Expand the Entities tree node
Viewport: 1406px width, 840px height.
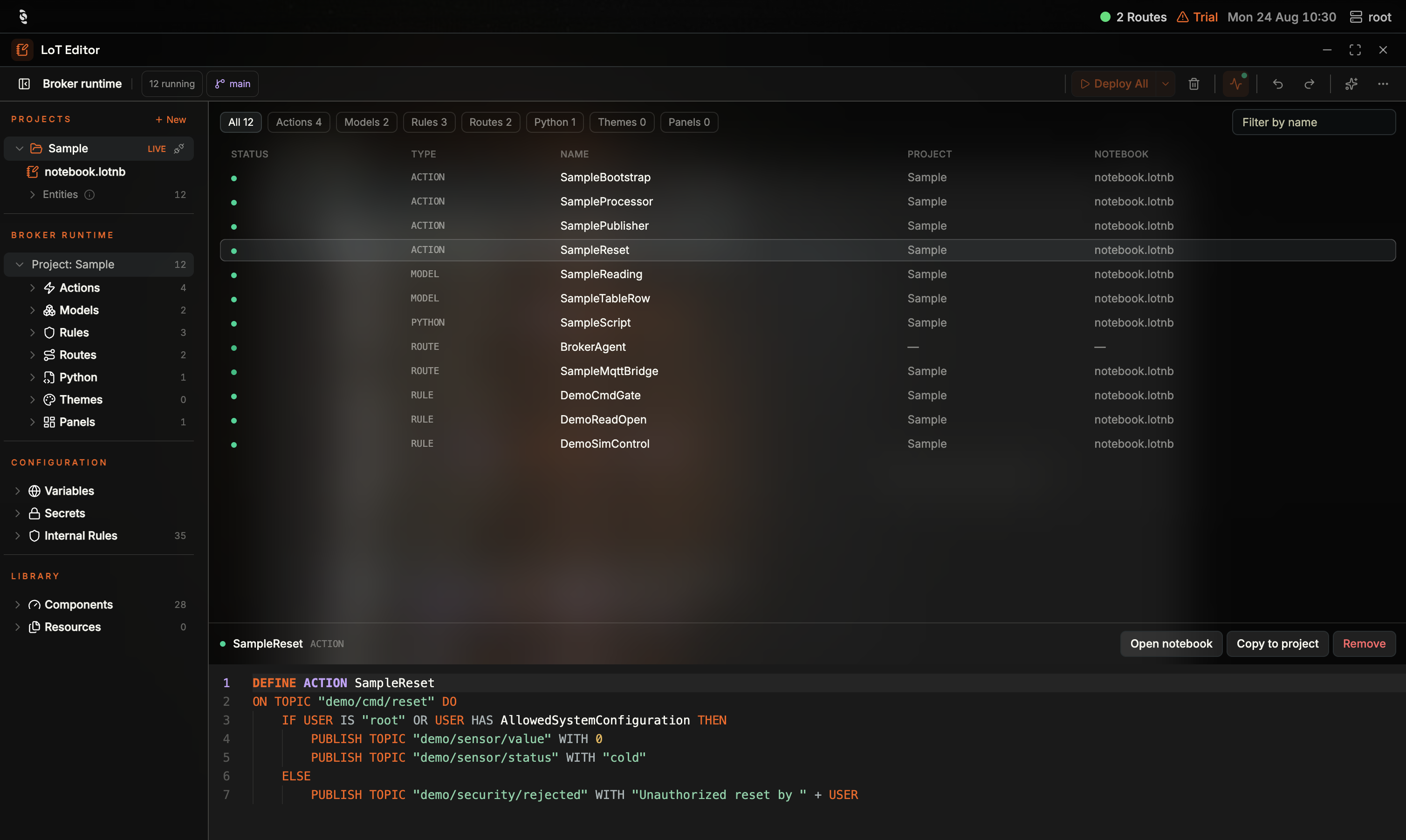click(x=32, y=195)
